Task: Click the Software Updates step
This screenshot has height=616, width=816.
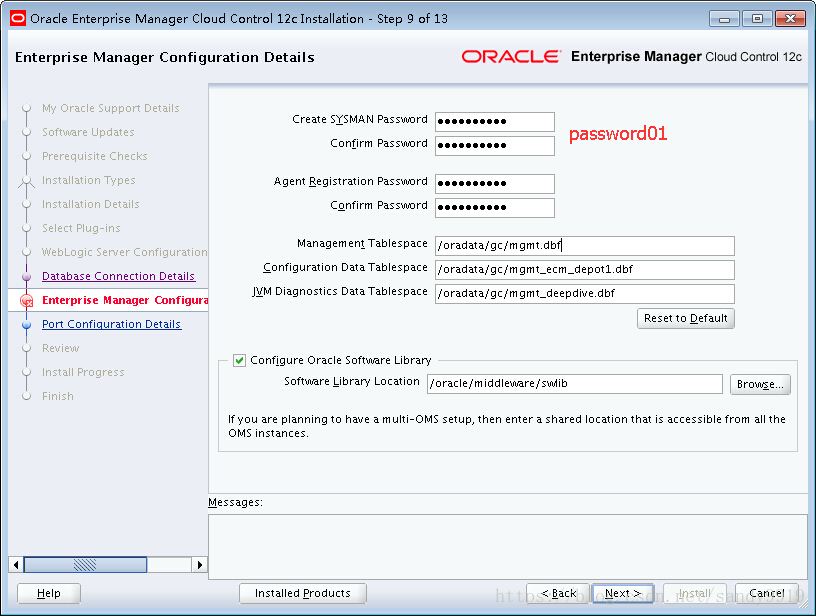Action: (88, 132)
